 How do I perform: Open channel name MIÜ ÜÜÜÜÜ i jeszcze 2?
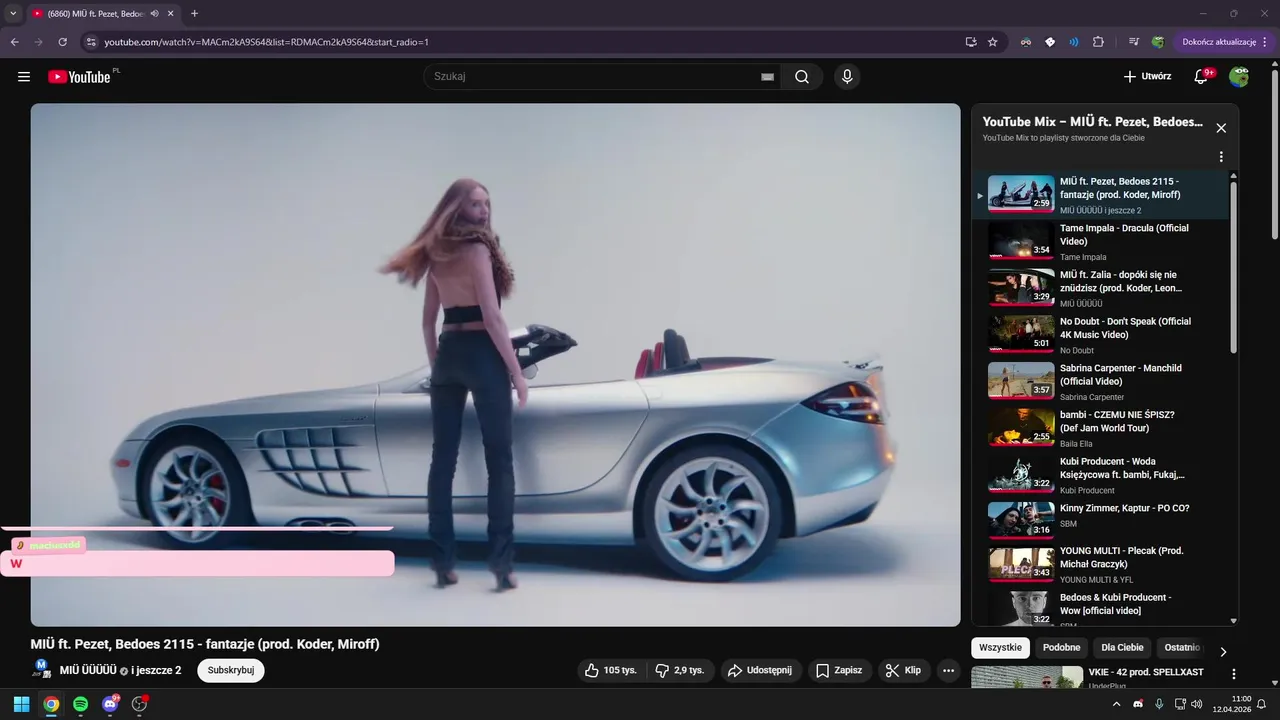(x=120, y=670)
